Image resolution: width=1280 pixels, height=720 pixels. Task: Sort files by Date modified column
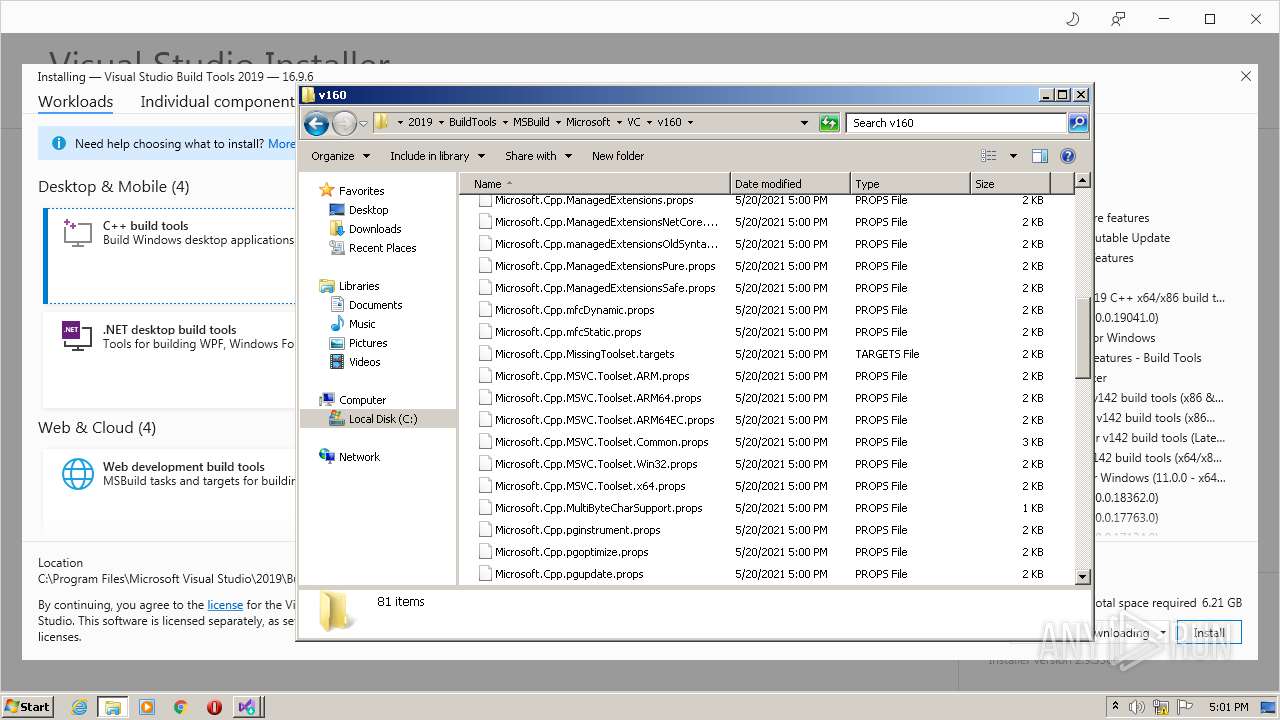click(790, 184)
